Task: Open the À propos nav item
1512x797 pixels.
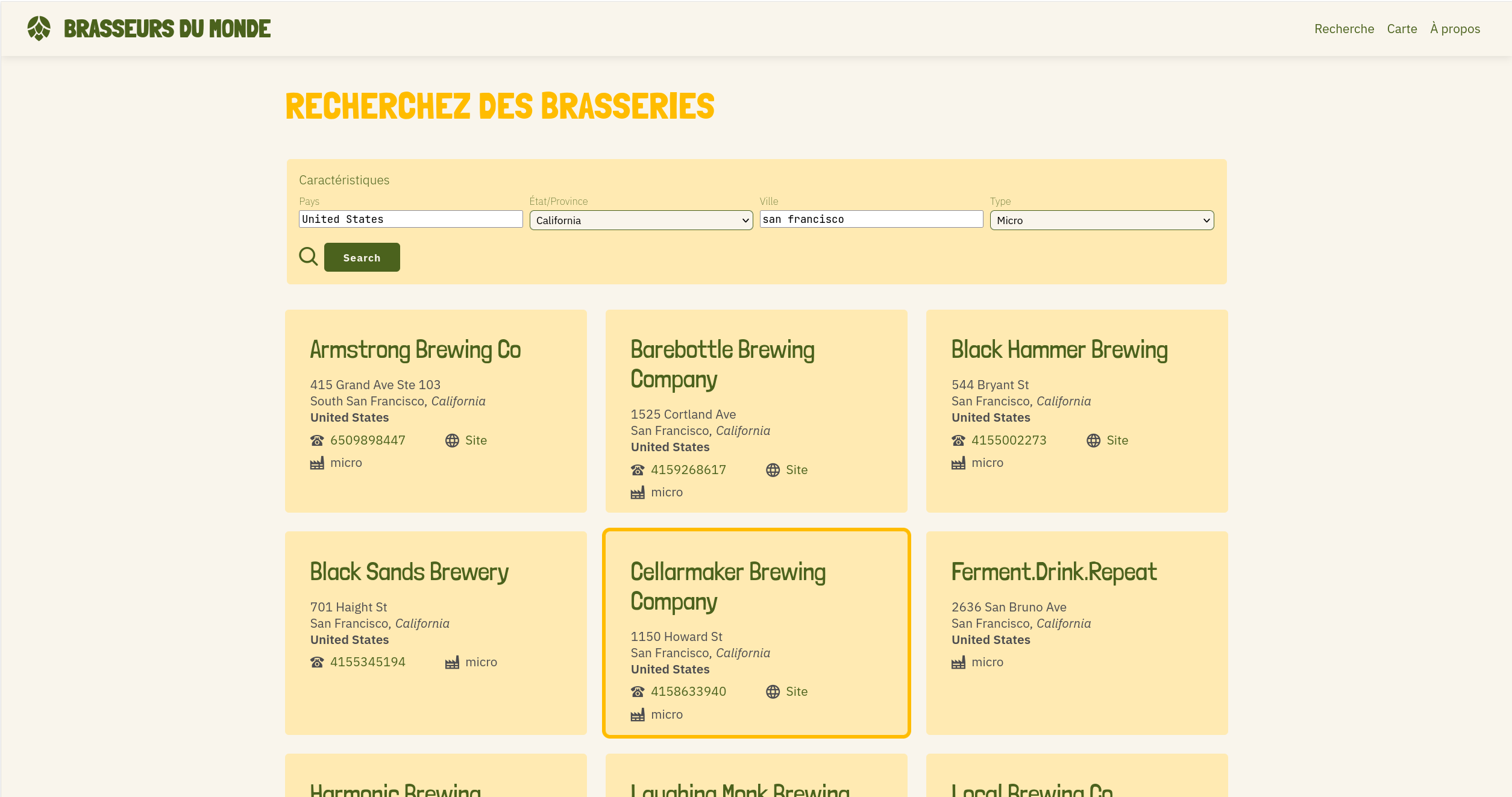Action: [x=1455, y=29]
